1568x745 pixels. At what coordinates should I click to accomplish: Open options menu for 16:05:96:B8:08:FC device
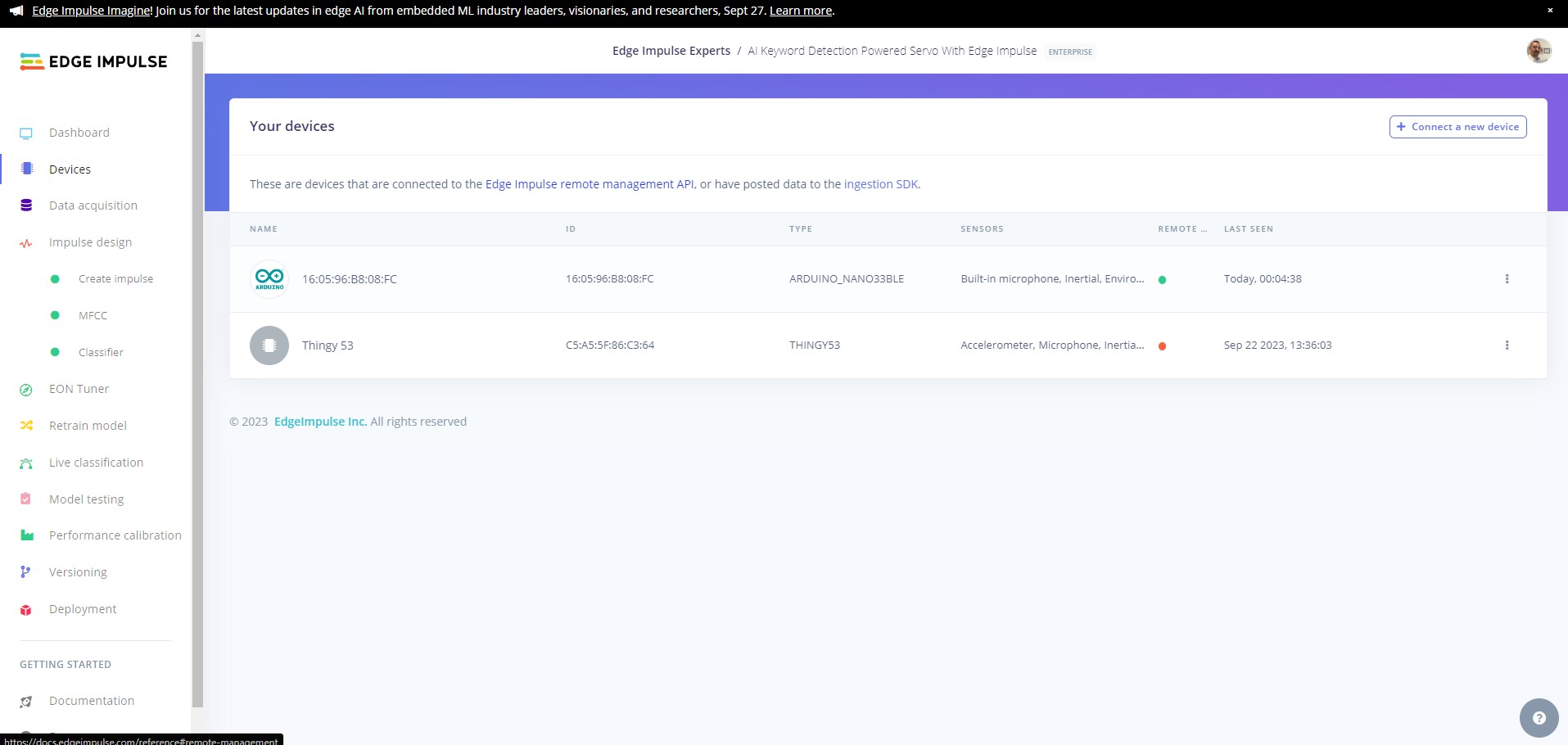(1507, 279)
